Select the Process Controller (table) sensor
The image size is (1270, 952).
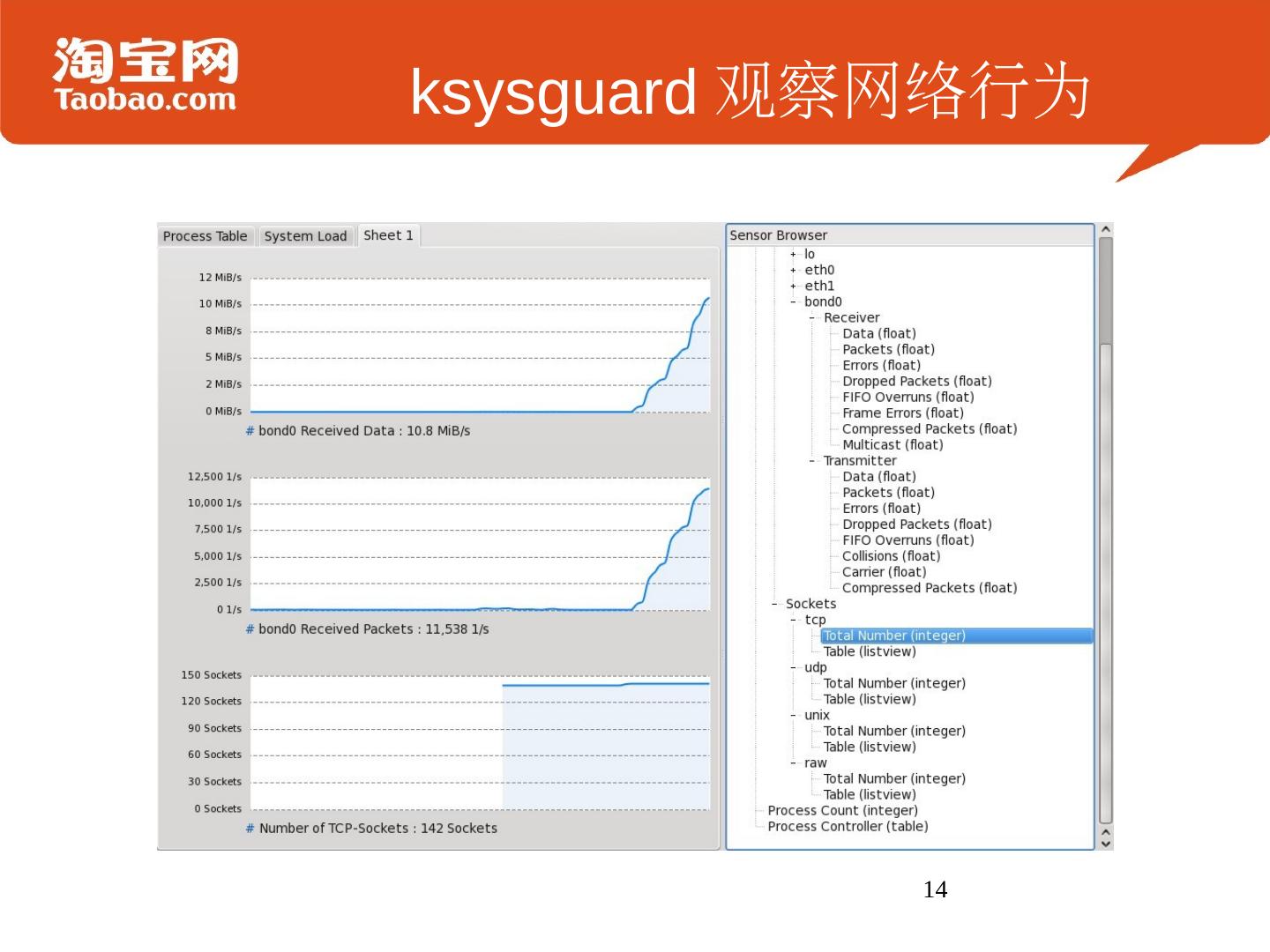pyautogui.click(x=848, y=826)
